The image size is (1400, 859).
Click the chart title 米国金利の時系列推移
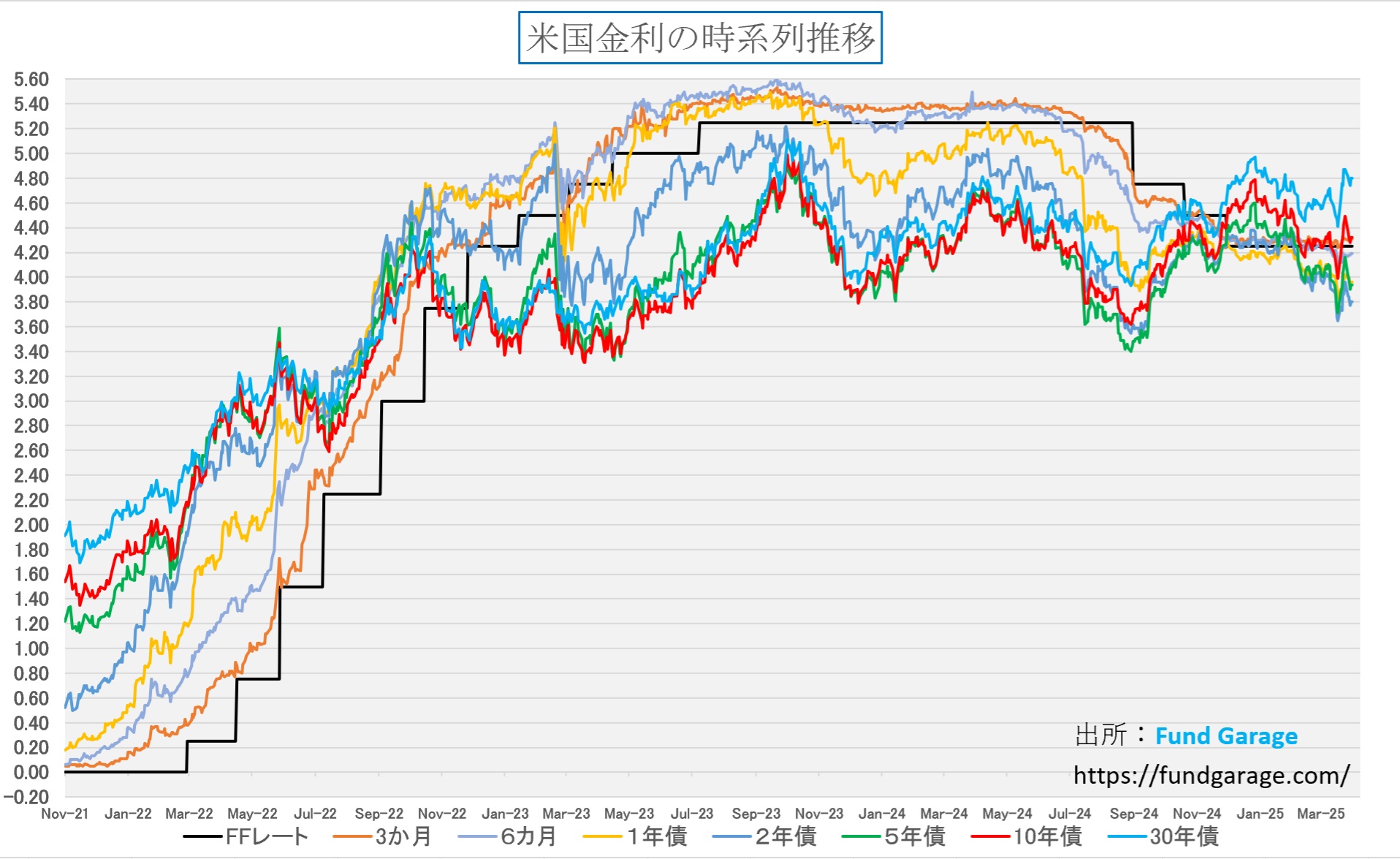point(700,38)
